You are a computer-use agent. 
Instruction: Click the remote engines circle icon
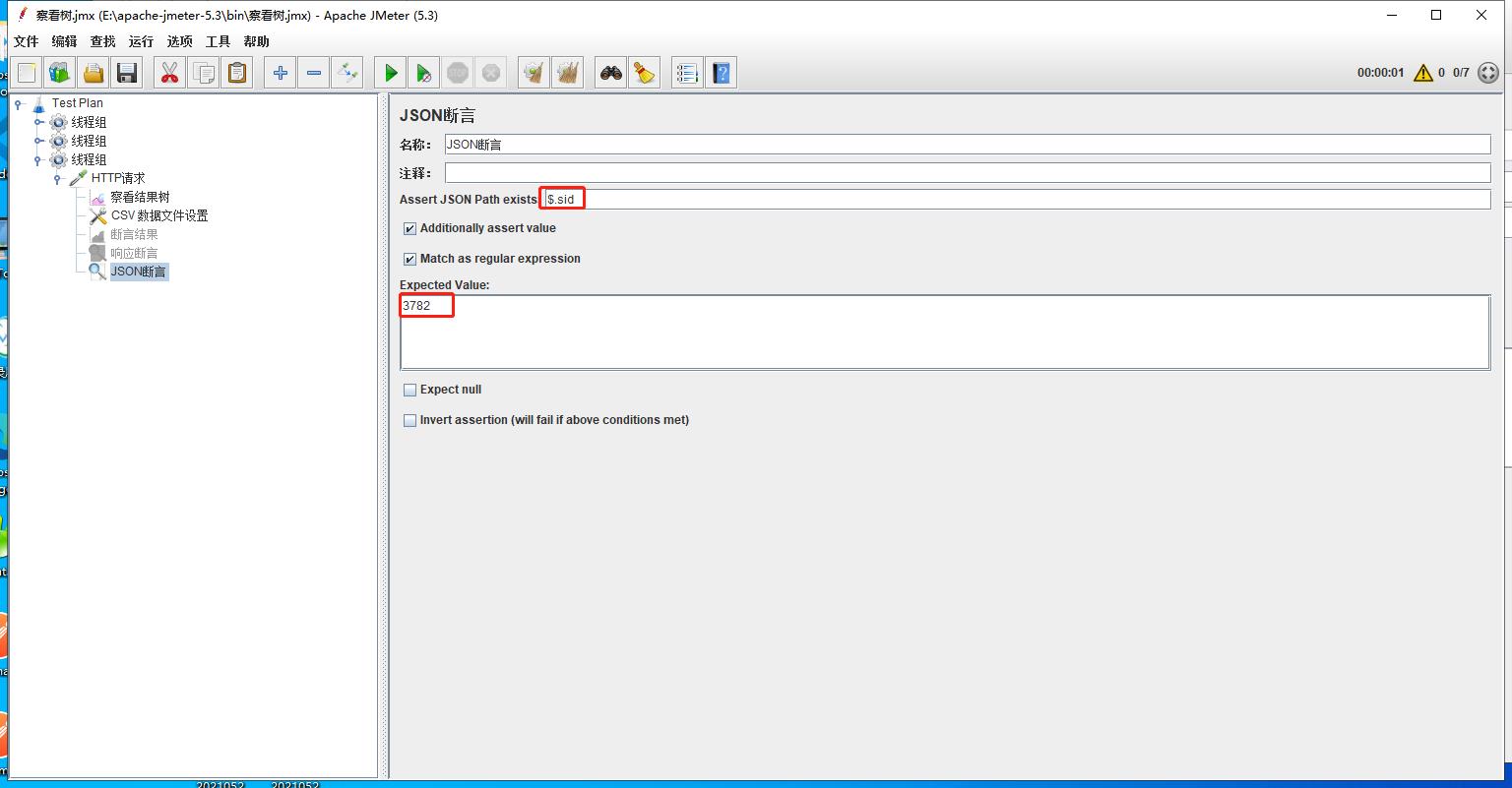tap(1488, 73)
